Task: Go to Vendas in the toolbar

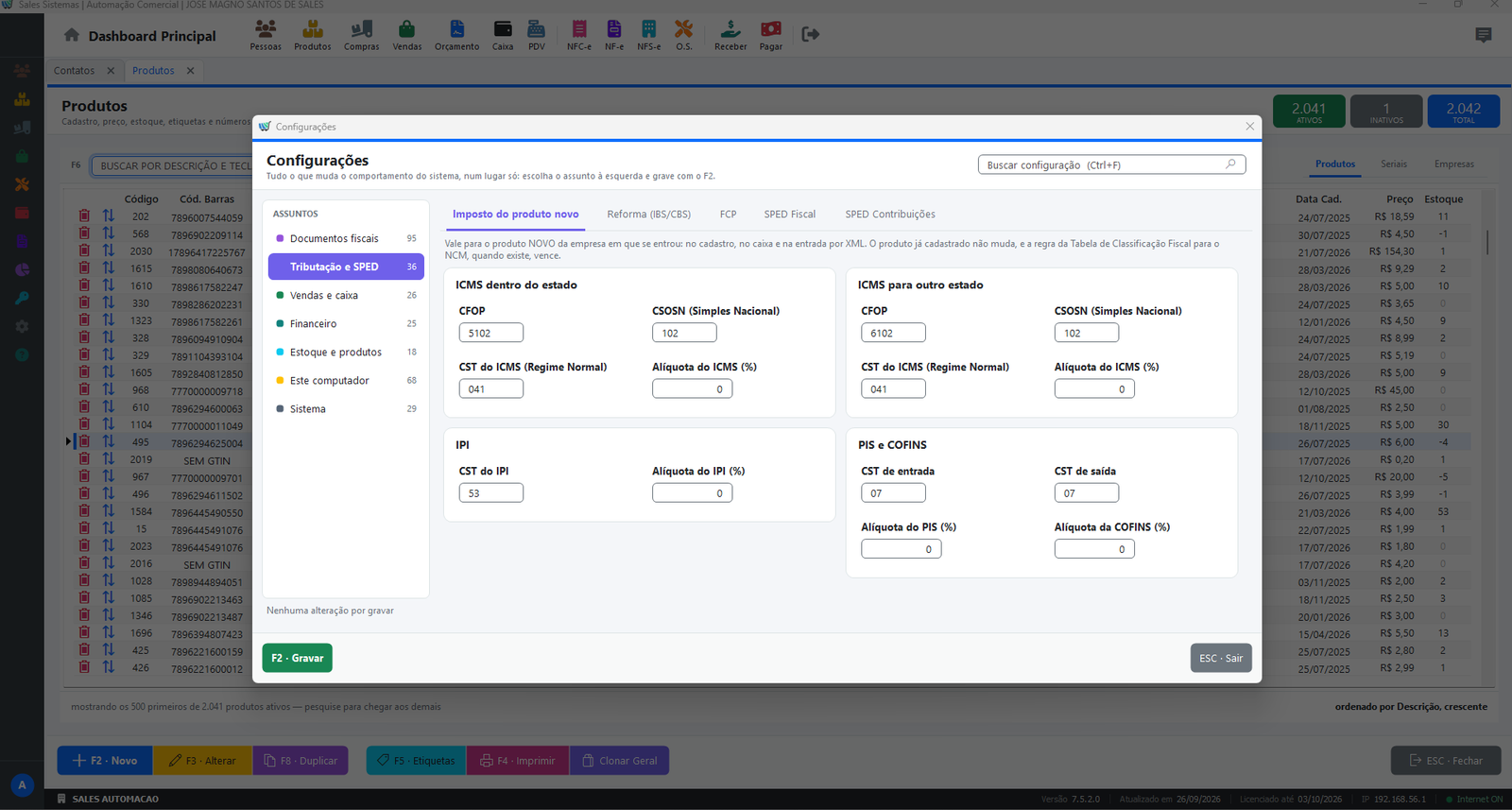Action: pyautogui.click(x=407, y=35)
